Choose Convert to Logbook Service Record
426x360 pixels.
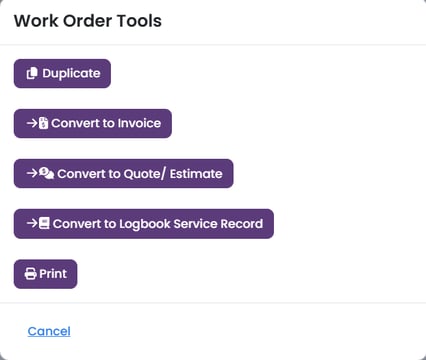[x=144, y=224]
